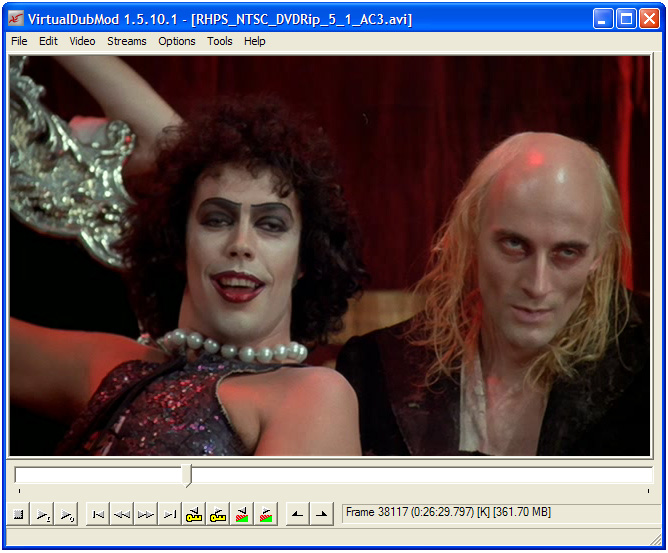Step backward one frame
Screen dimensions: 668x553
pos(122,514)
